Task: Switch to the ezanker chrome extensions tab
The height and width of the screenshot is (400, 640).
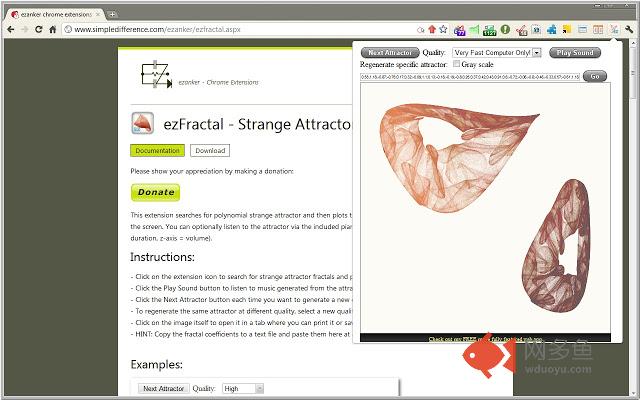Action: tap(55, 14)
